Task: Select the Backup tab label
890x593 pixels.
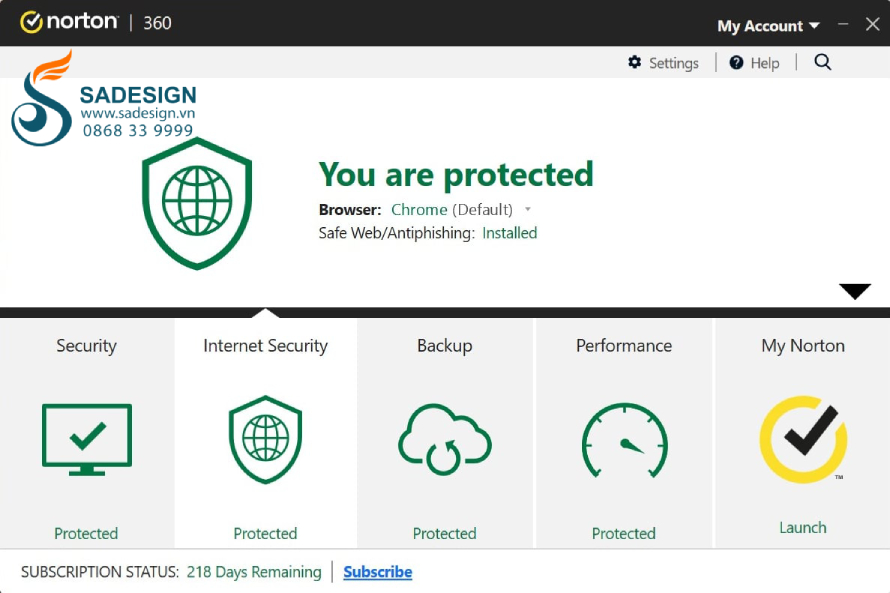Action: pyautogui.click(x=444, y=346)
